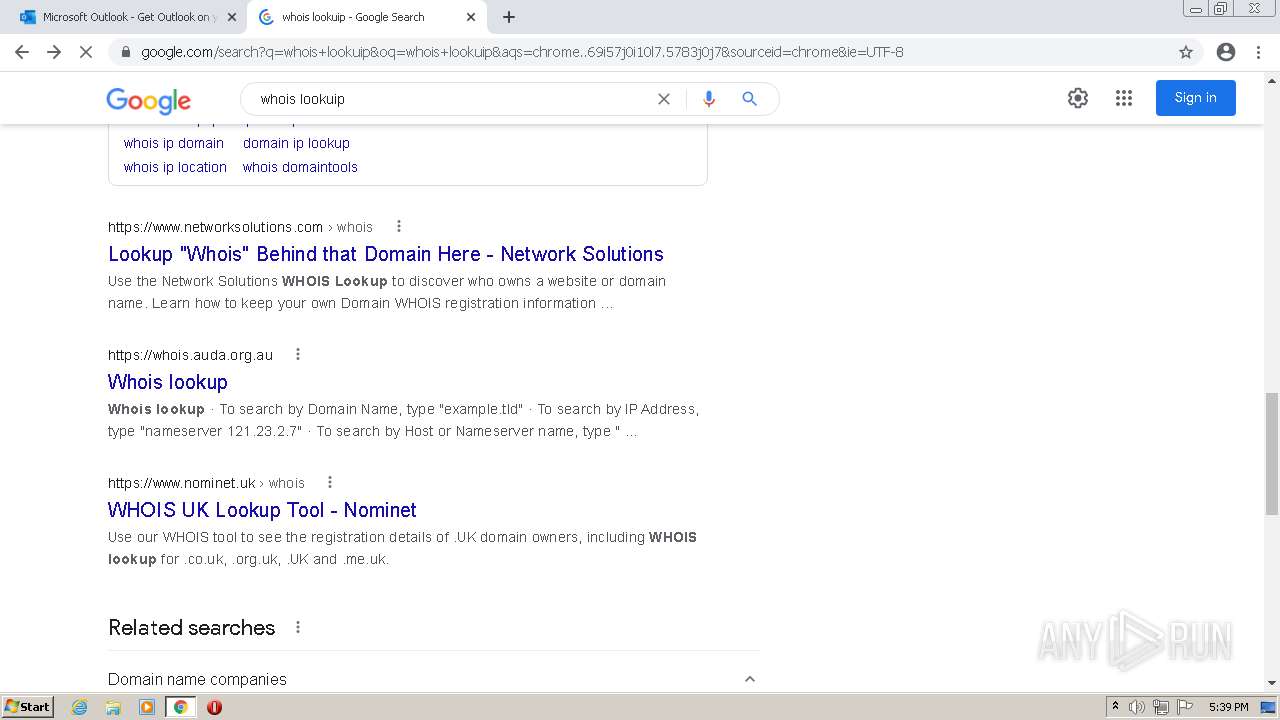Go back to the previous page

22,52
